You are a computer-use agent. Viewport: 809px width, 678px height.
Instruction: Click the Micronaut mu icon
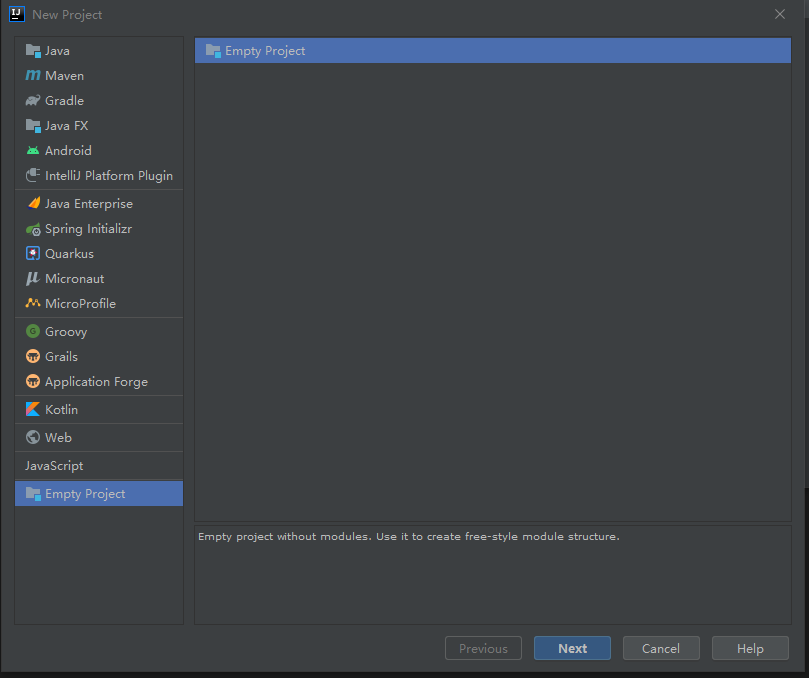click(33, 279)
